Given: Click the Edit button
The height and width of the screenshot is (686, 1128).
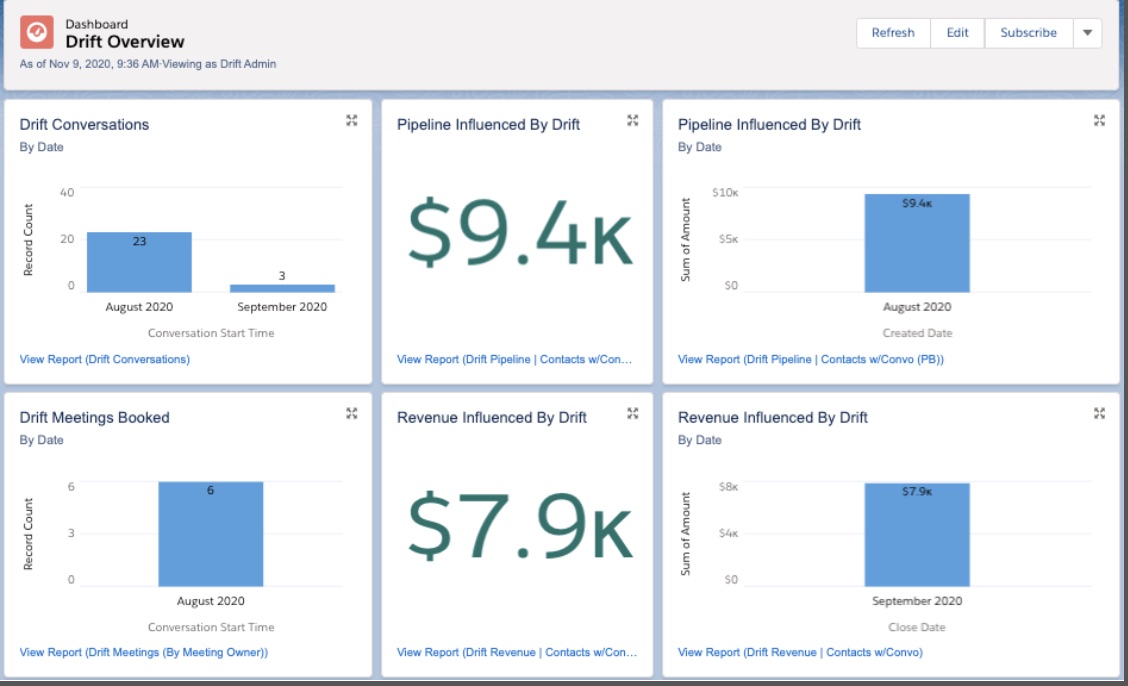Looking at the screenshot, I should coord(958,33).
